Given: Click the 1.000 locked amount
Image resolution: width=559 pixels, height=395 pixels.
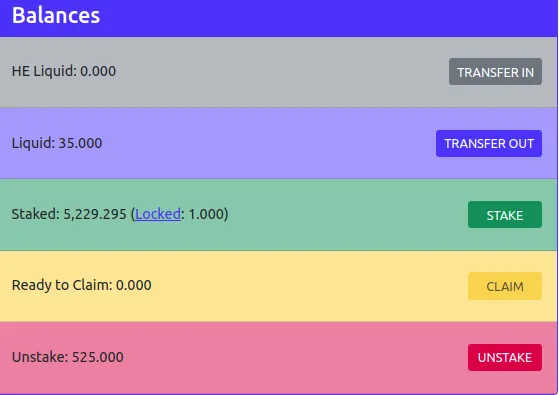Looking at the screenshot, I should click(x=206, y=214).
